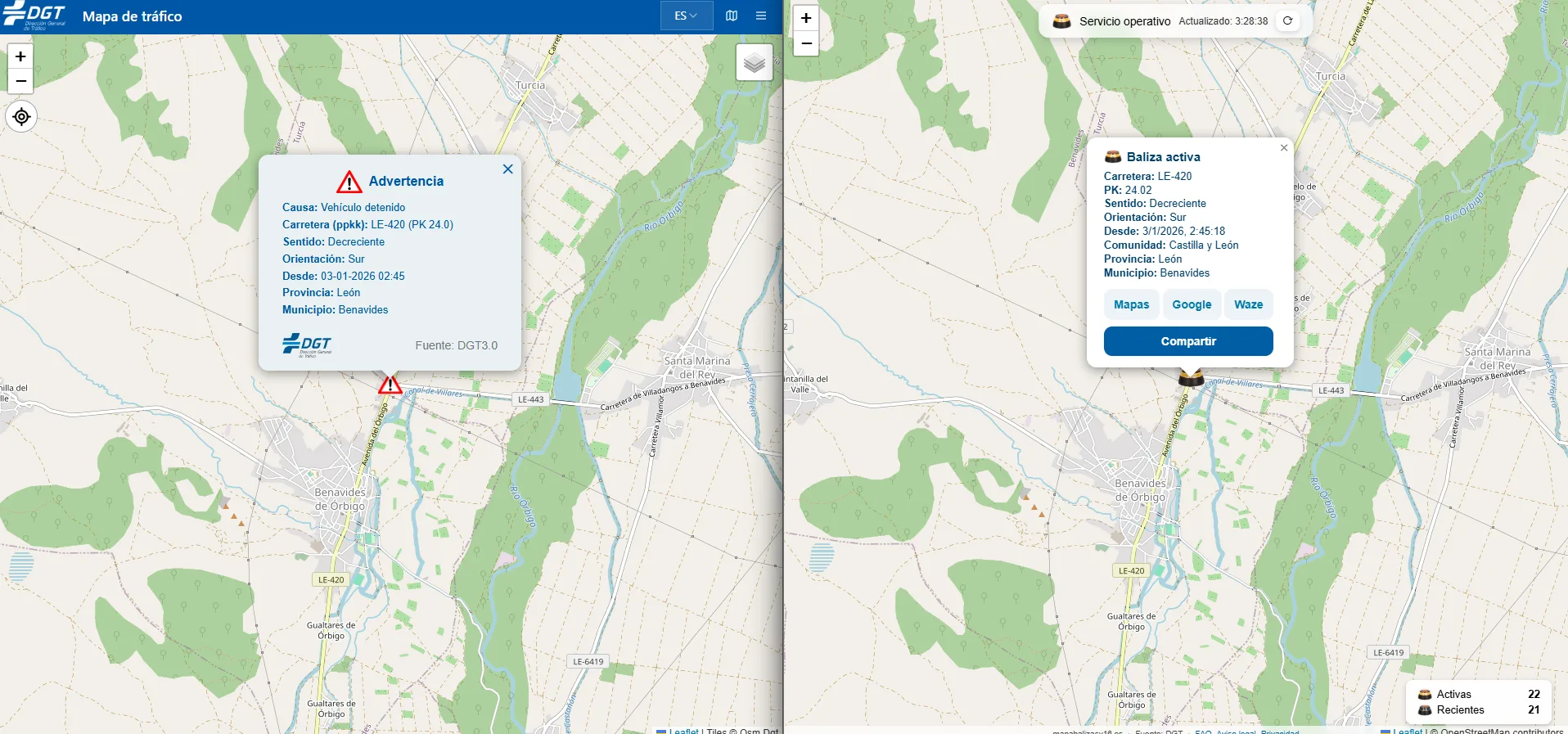Screen dimensions: 1568x734
Task: Open the ES language dropdown
Action: click(x=686, y=16)
